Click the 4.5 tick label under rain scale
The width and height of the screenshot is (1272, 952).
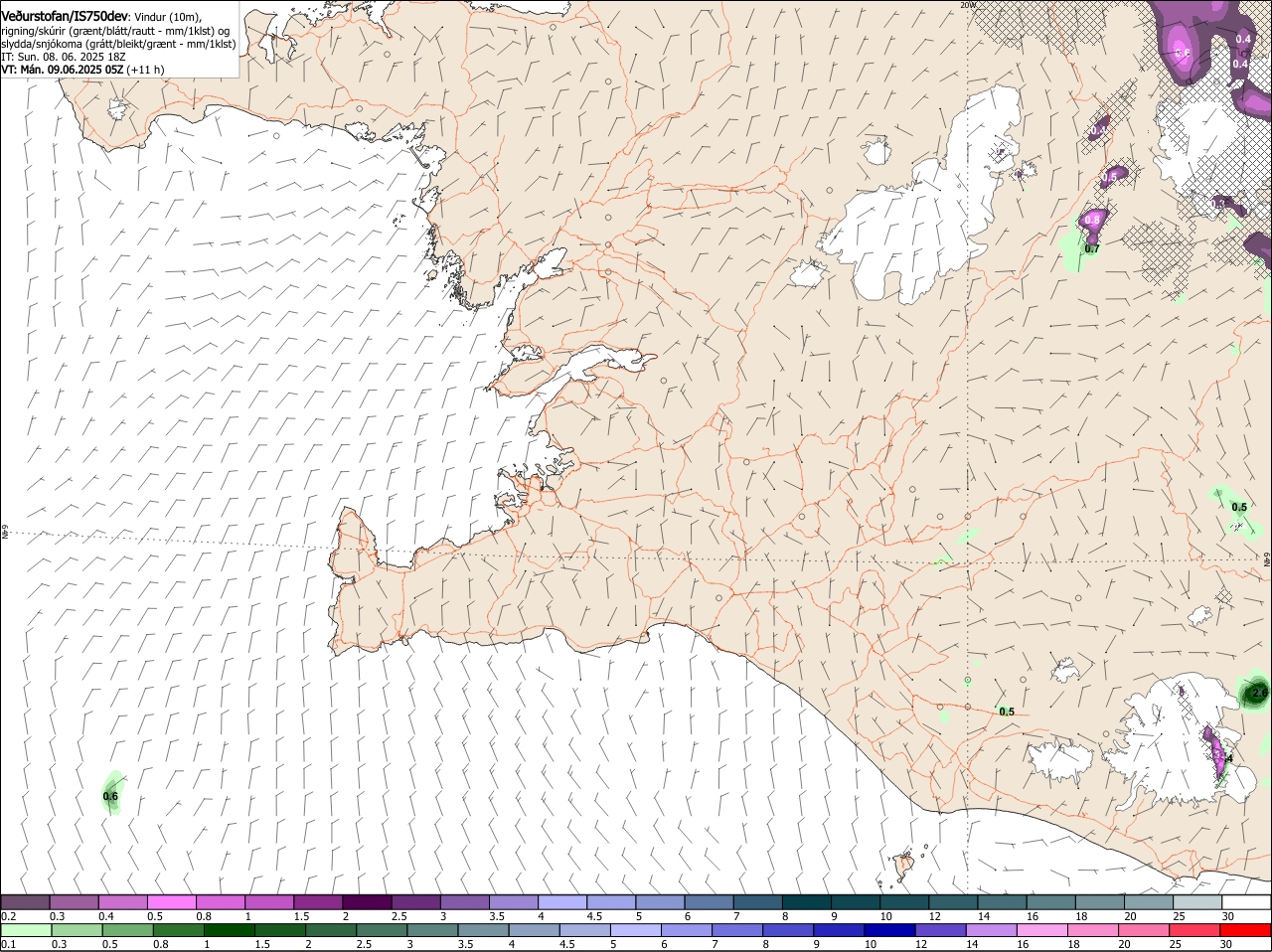click(x=566, y=944)
